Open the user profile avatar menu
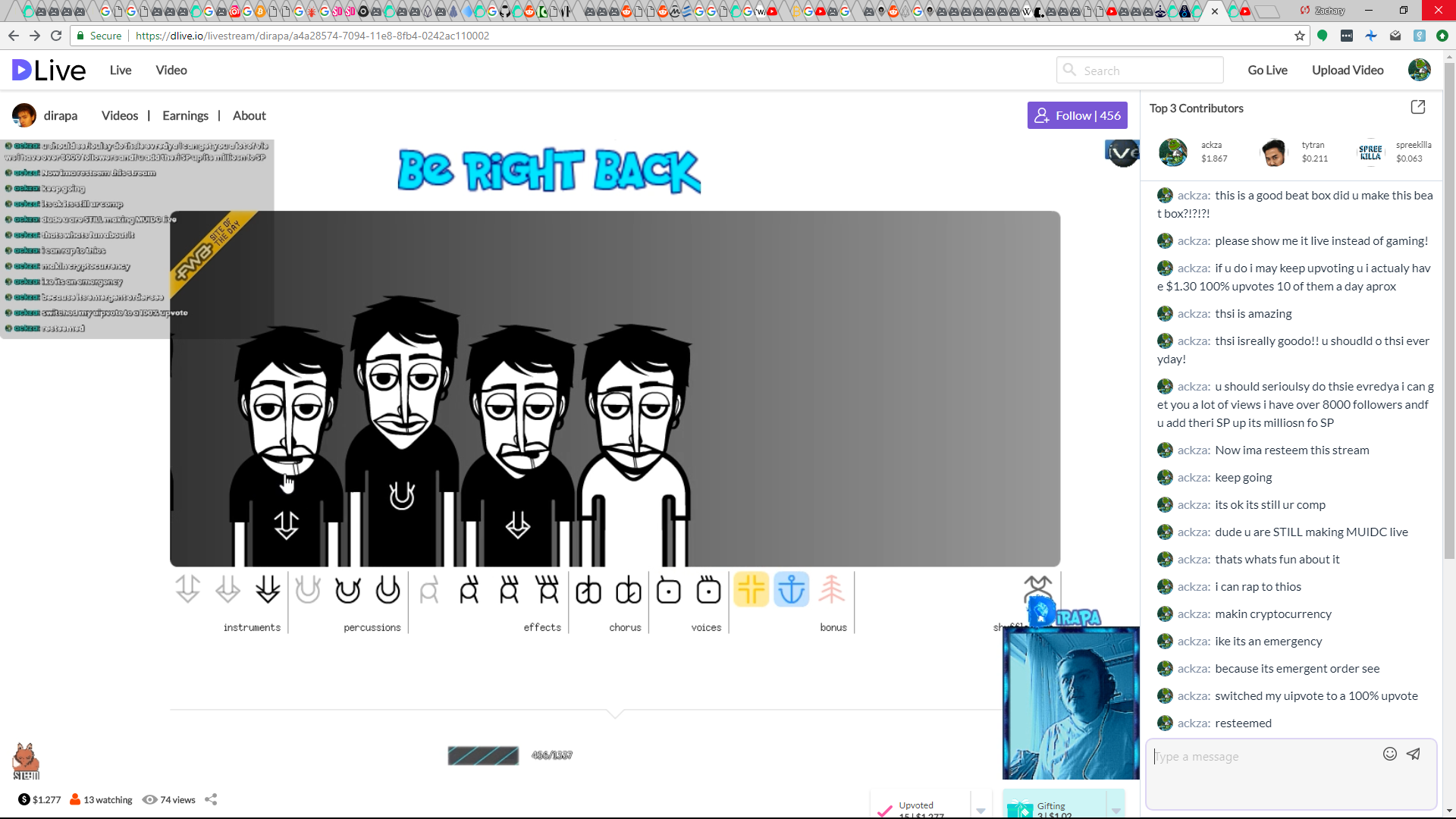This screenshot has height=819, width=1456. click(1419, 70)
